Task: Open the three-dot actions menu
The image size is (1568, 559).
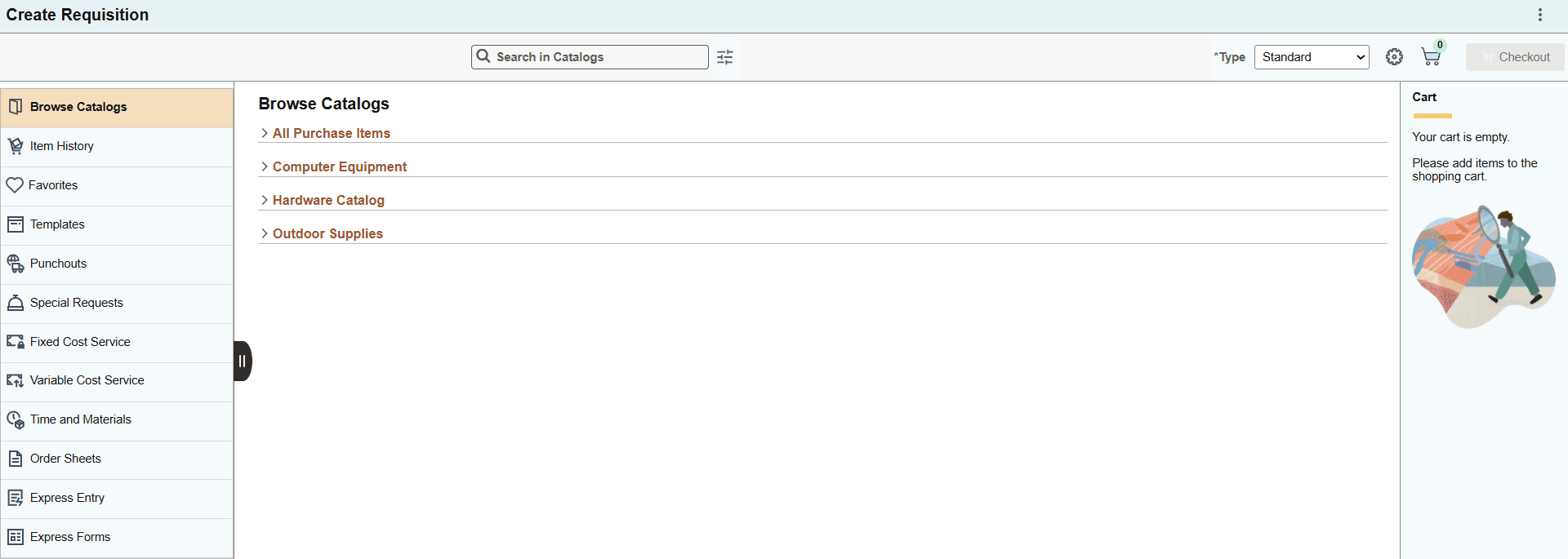Action: pyautogui.click(x=1540, y=15)
